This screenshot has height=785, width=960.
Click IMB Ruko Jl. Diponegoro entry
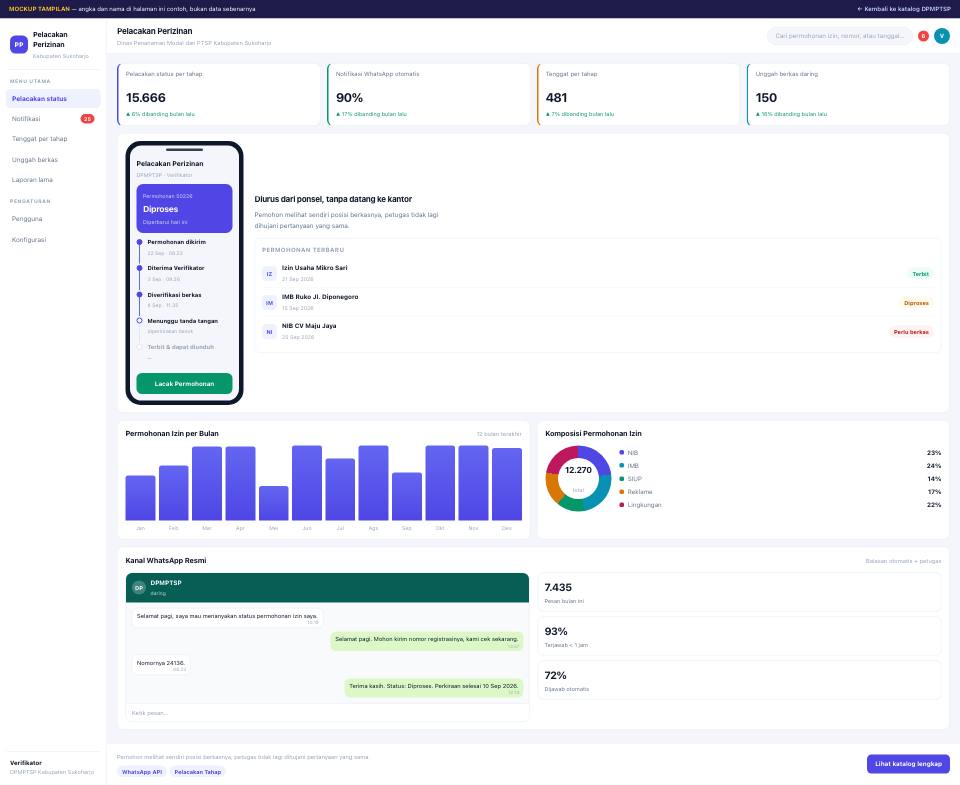point(597,302)
